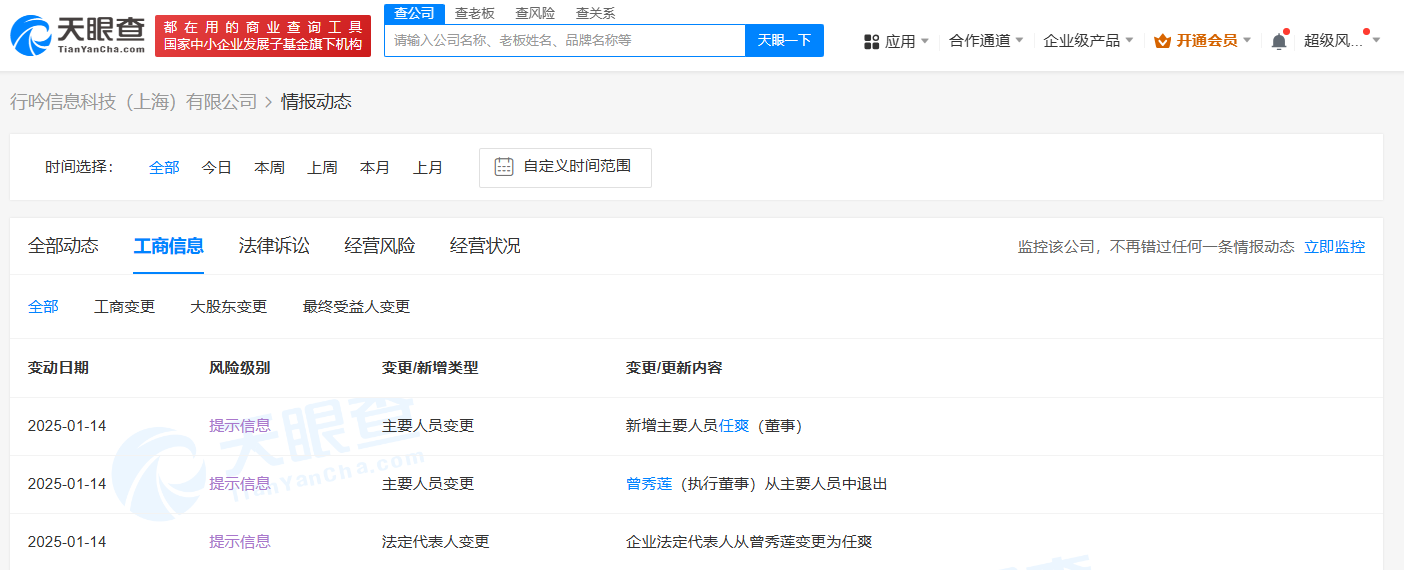Select time filter 全部
The height and width of the screenshot is (570, 1404).
click(x=164, y=168)
